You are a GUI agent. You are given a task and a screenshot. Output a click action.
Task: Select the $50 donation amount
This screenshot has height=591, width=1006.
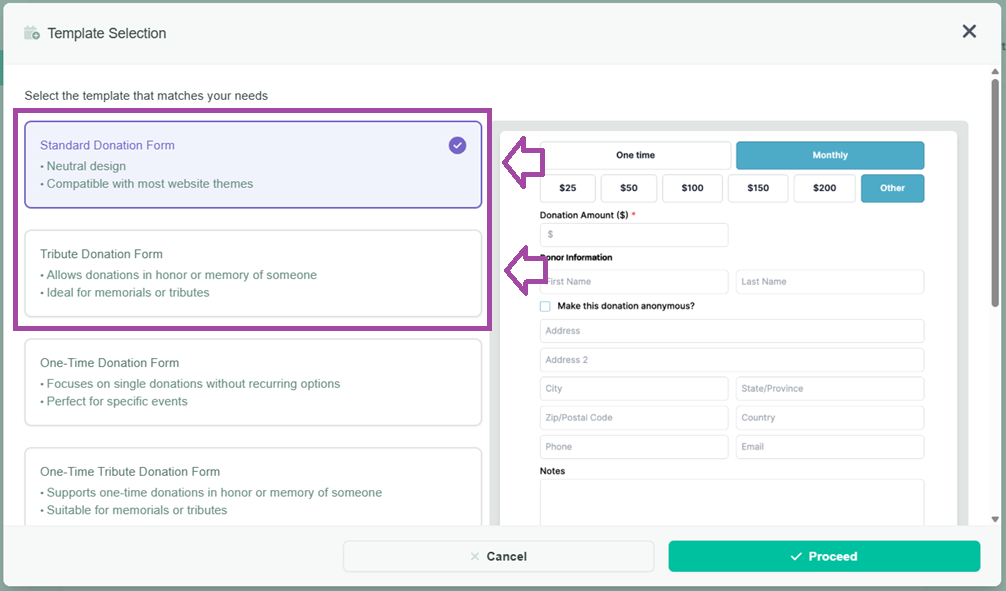pyautogui.click(x=629, y=188)
